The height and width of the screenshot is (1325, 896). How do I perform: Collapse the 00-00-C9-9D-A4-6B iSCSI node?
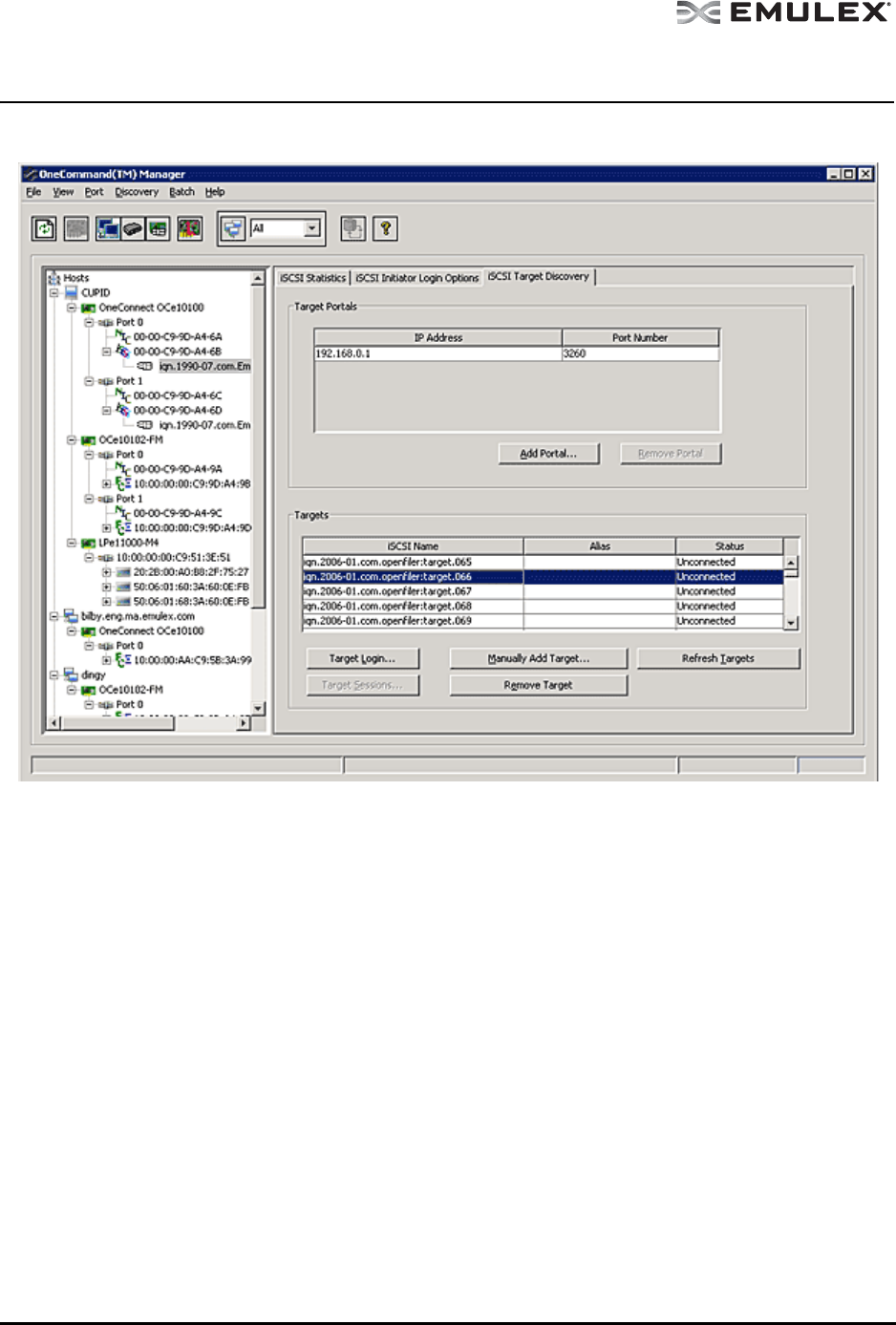click(106, 352)
